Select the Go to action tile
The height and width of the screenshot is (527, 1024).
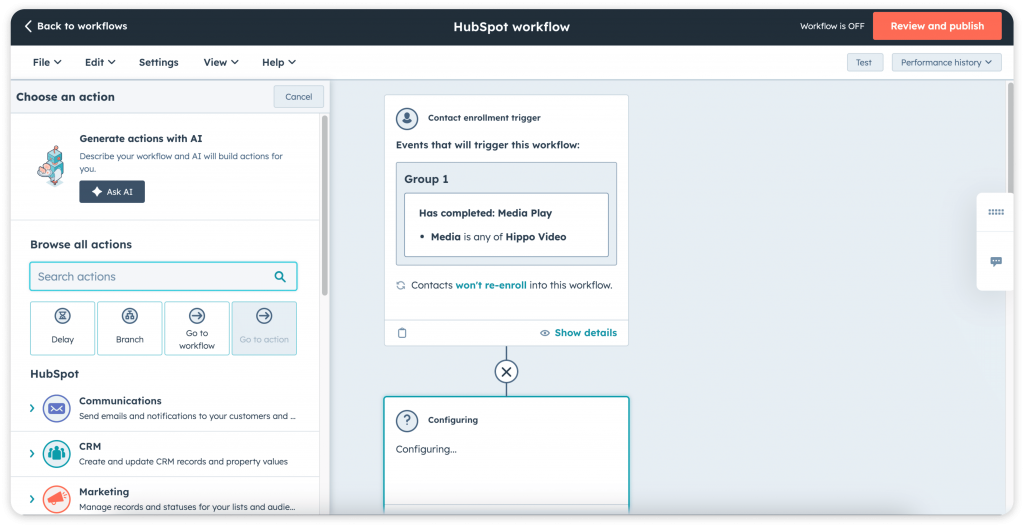(264, 328)
